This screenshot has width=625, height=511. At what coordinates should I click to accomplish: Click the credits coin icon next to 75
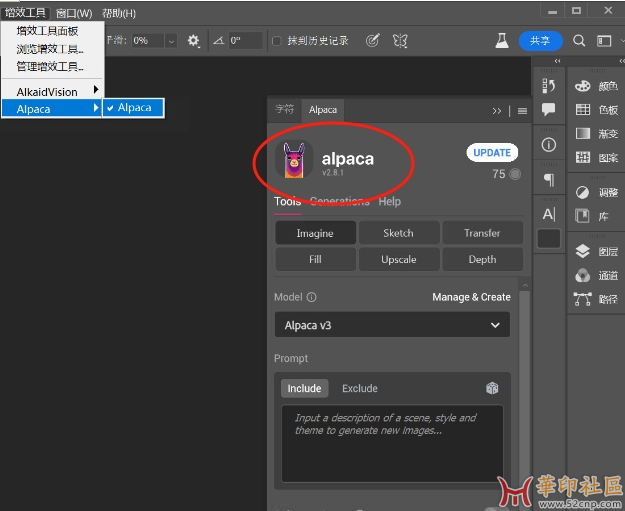click(x=515, y=174)
